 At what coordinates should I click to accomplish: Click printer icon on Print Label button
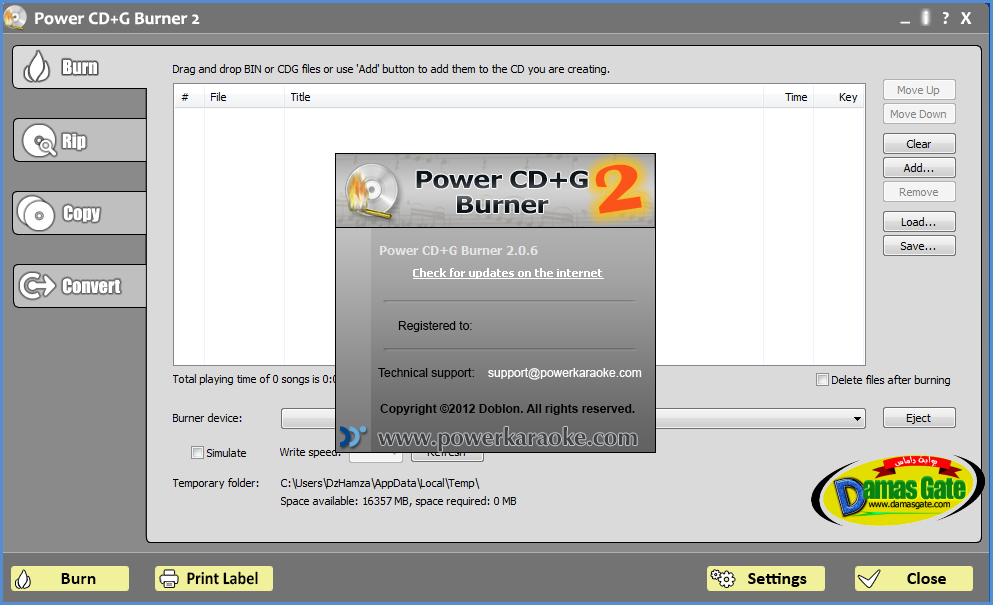168,578
